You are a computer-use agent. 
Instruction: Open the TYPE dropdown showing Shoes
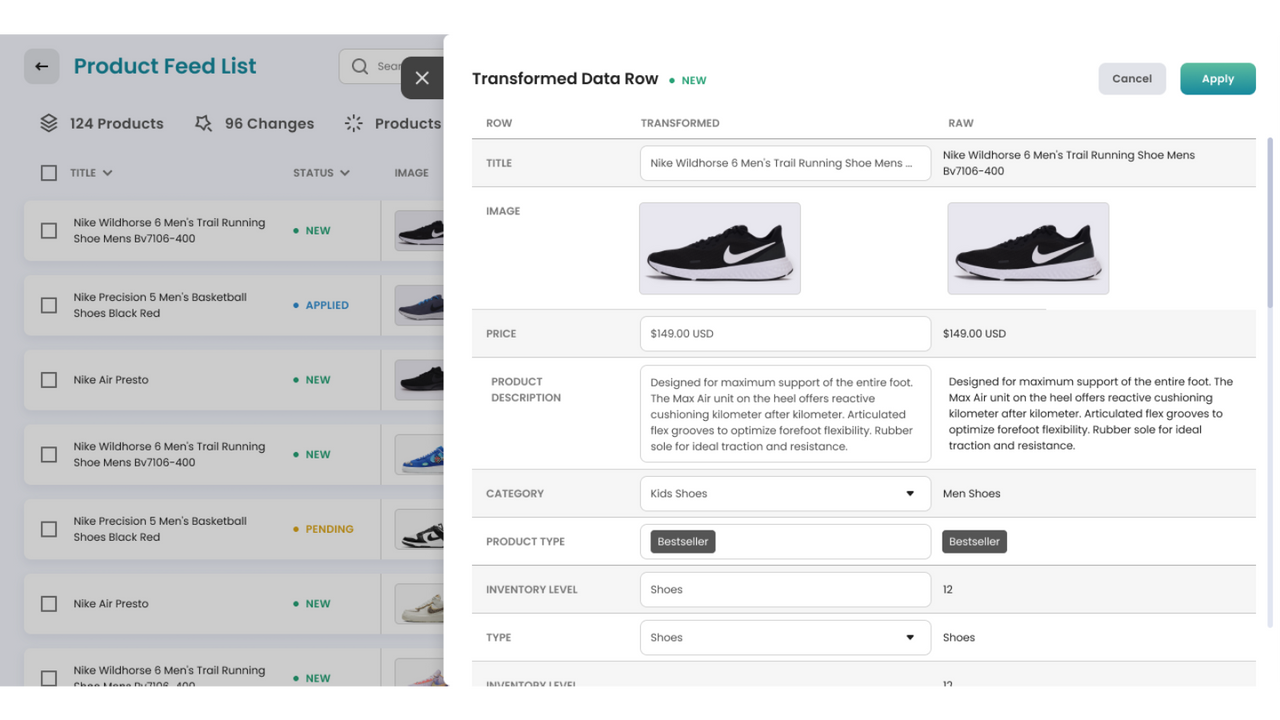pyautogui.click(x=785, y=637)
